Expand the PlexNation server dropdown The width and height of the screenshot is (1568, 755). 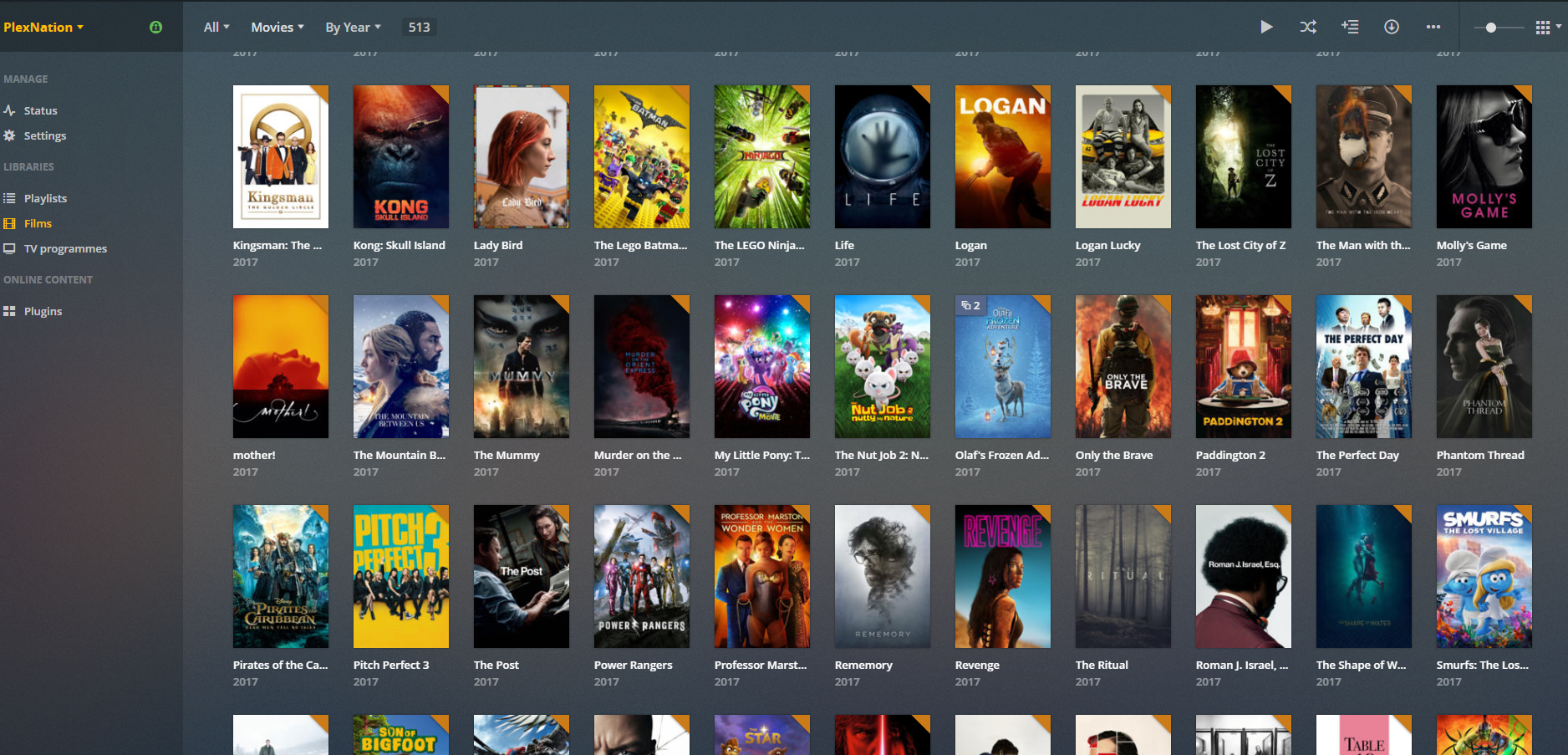[43, 27]
